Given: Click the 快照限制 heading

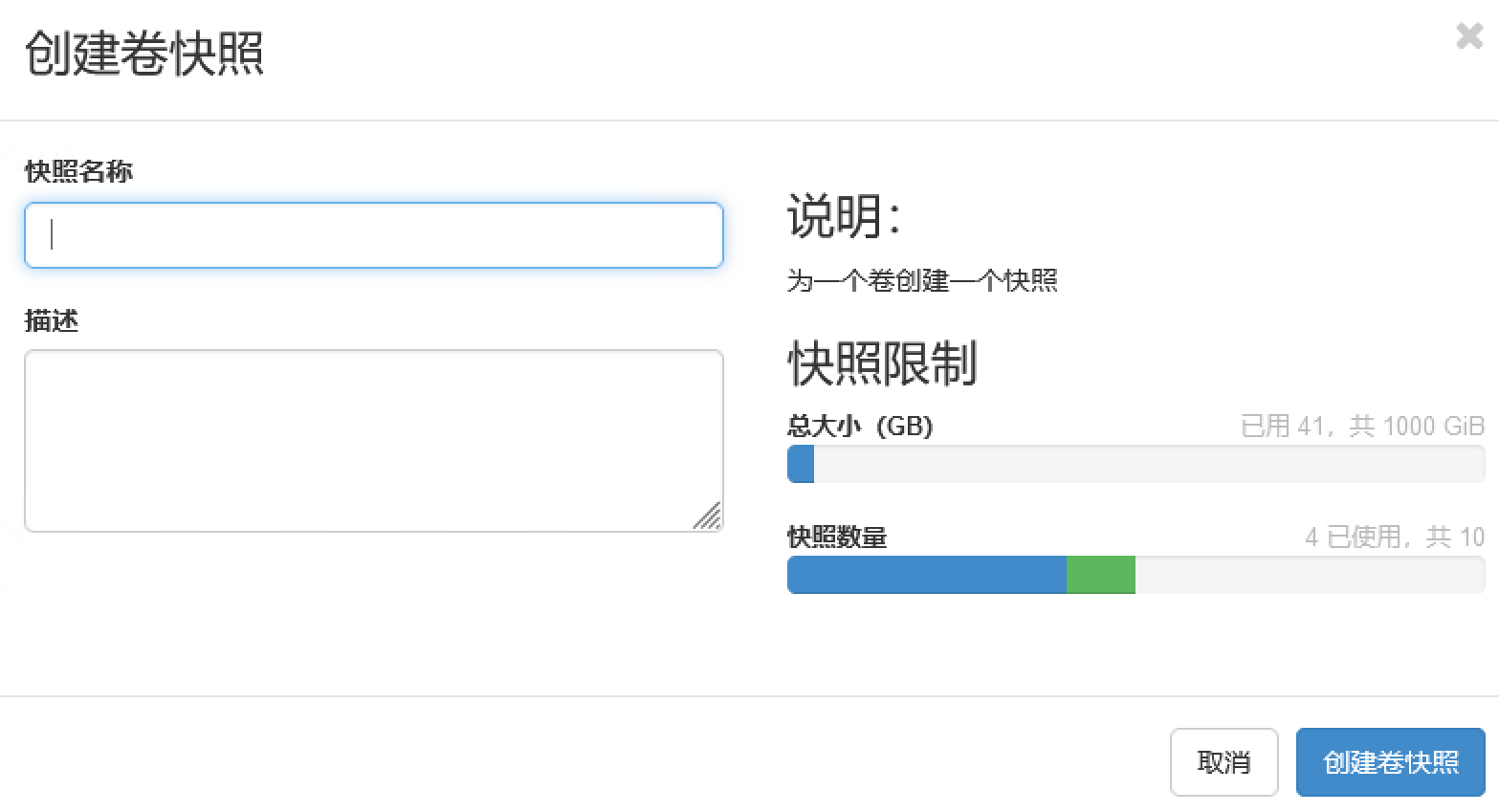Looking at the screenshot, I should point(882,363).
